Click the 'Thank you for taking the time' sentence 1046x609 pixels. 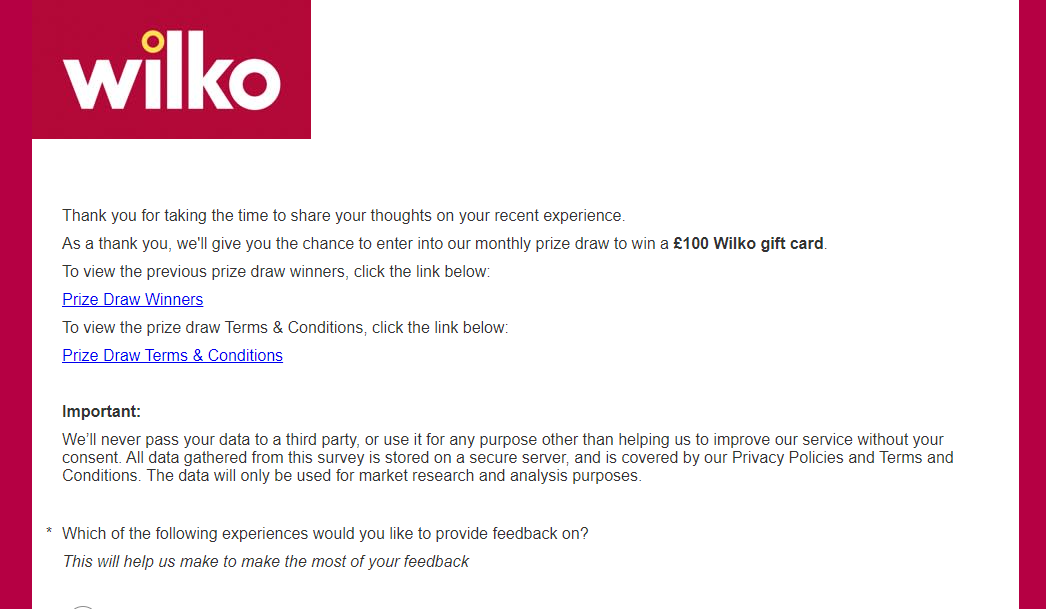click(343, 216)
